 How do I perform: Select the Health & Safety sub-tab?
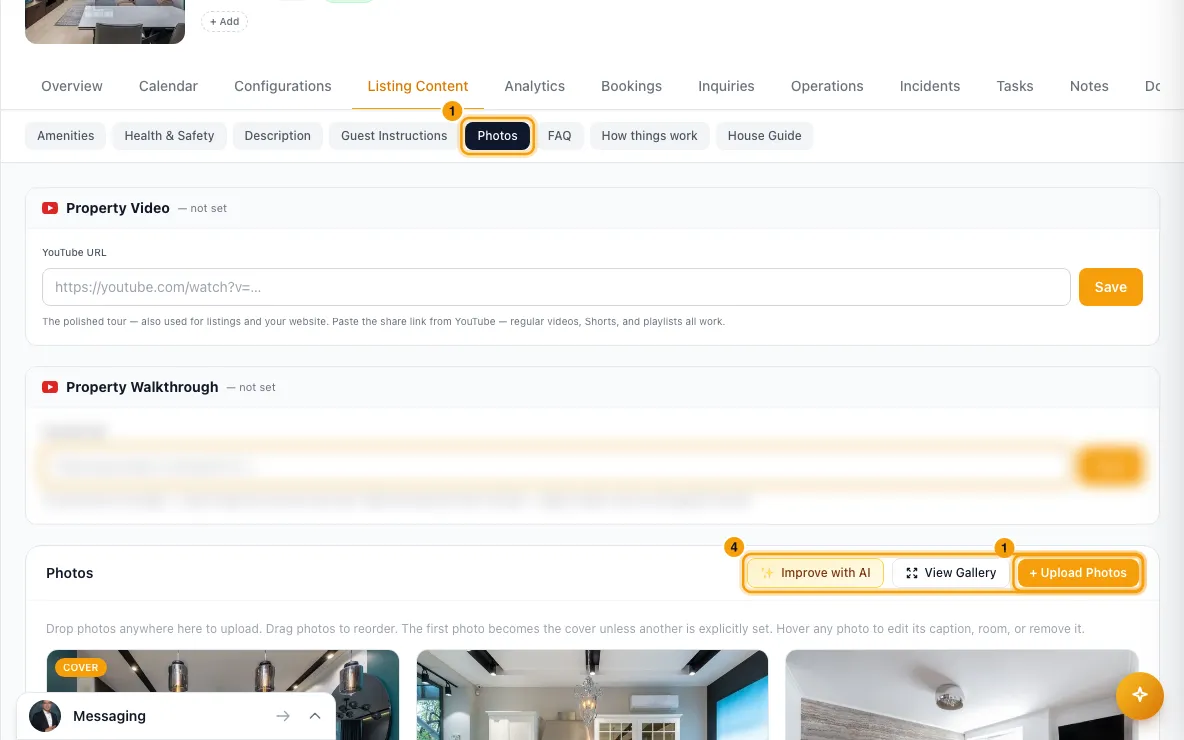click(169, 136)
